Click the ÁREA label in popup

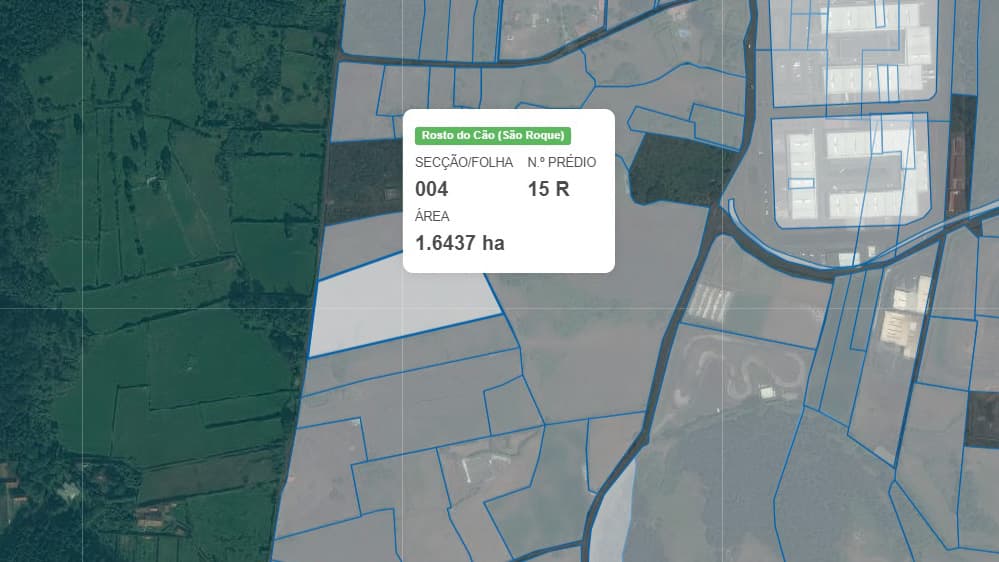pyautogui.click(x=432, y=216)
